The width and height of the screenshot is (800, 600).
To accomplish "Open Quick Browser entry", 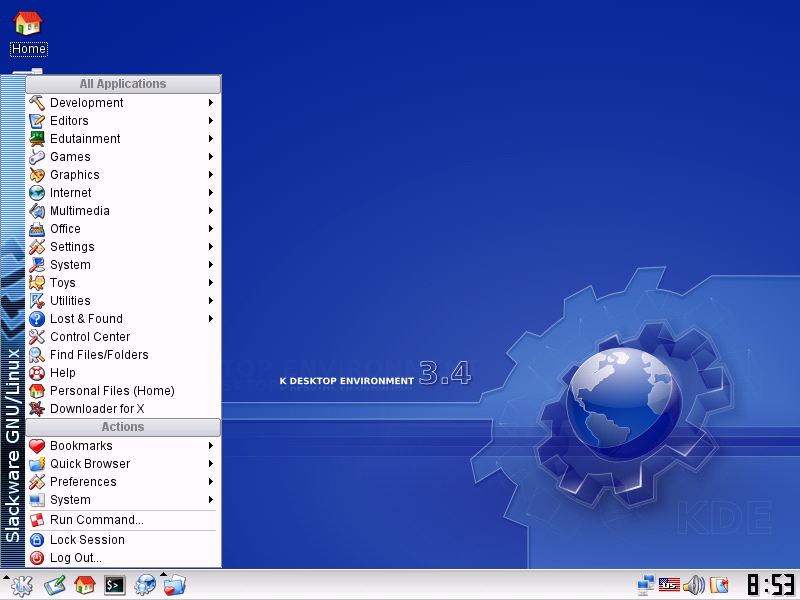I will tap(123, 464).
